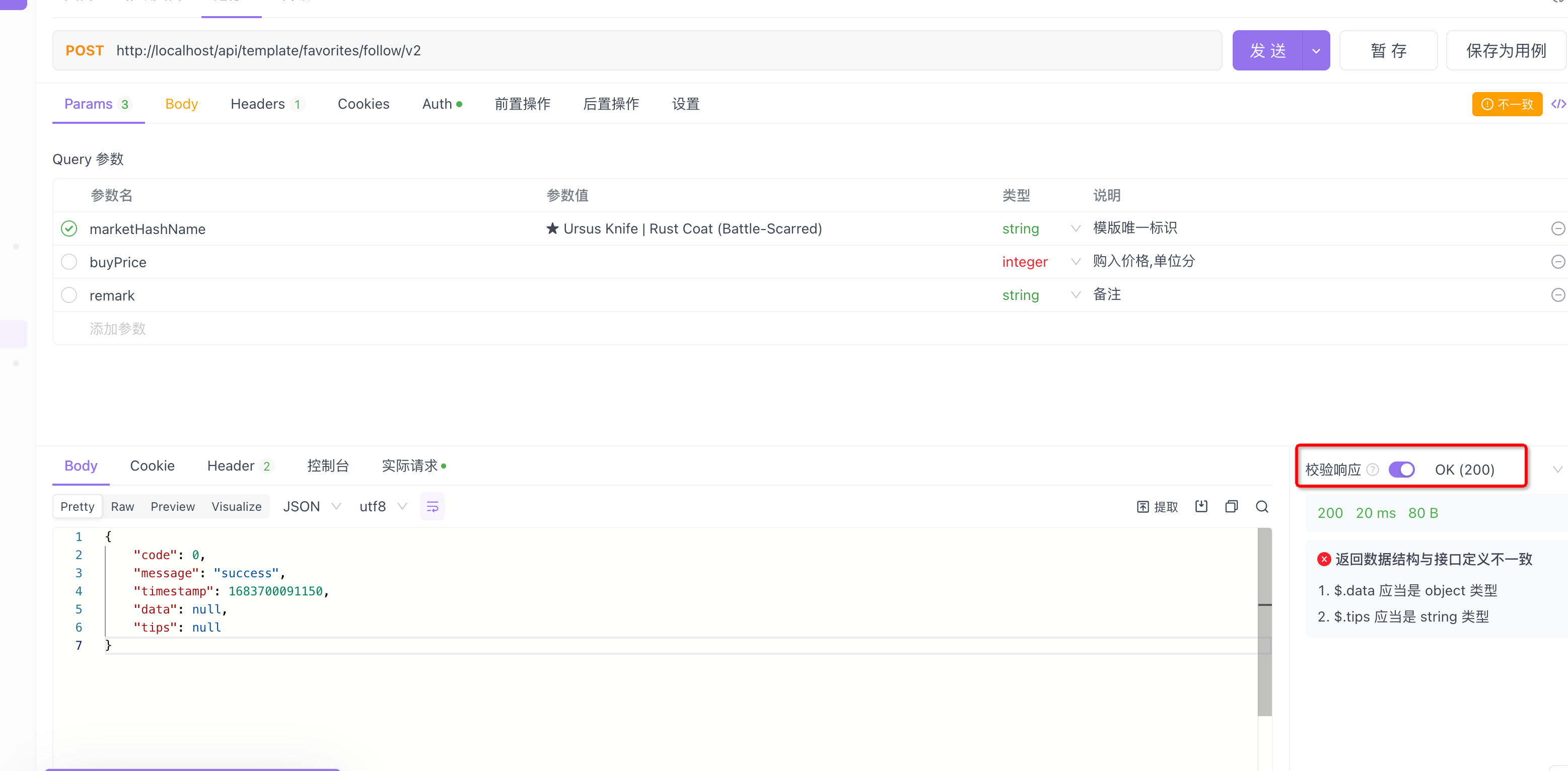Remove the remark parameter via its minus icon
Screen dimensions: 1568x771
pos(1558,294)
